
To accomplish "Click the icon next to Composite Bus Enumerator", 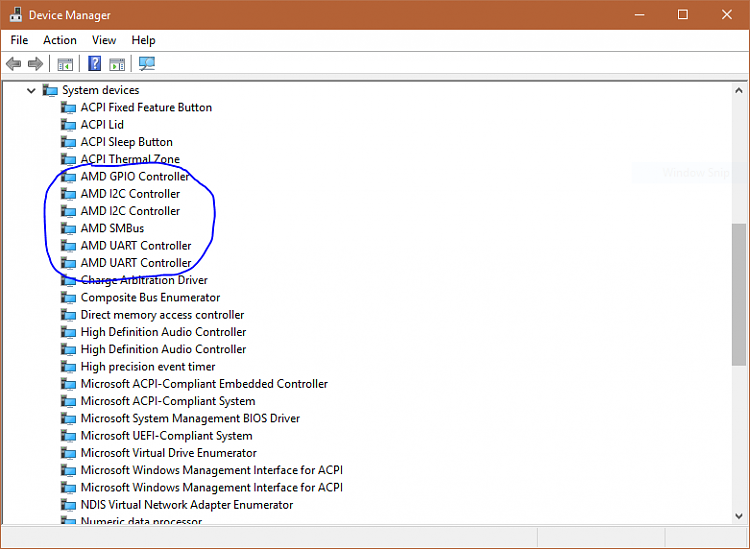I will pos(68,297).
